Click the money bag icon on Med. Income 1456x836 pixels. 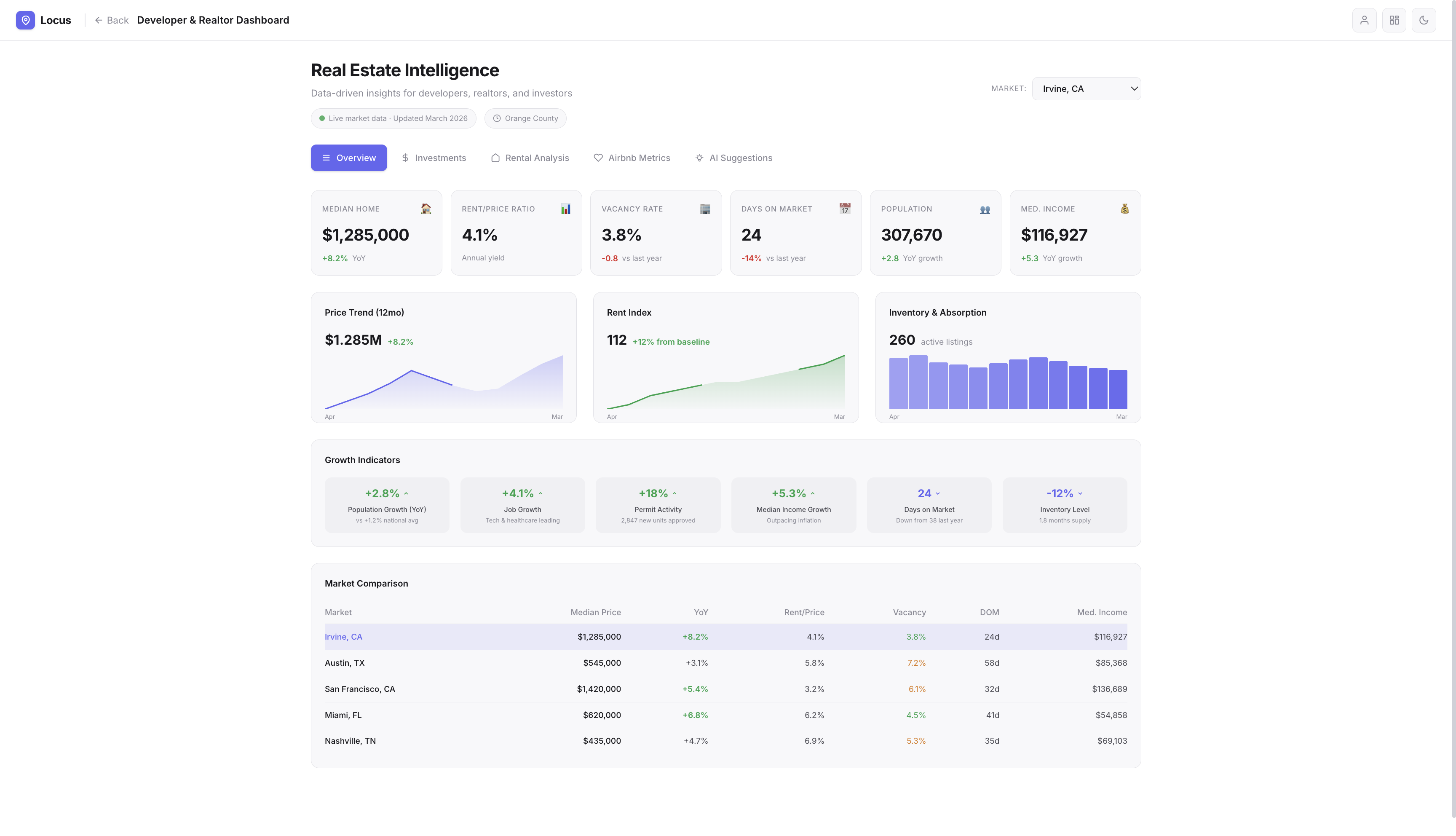(1124, 209)
